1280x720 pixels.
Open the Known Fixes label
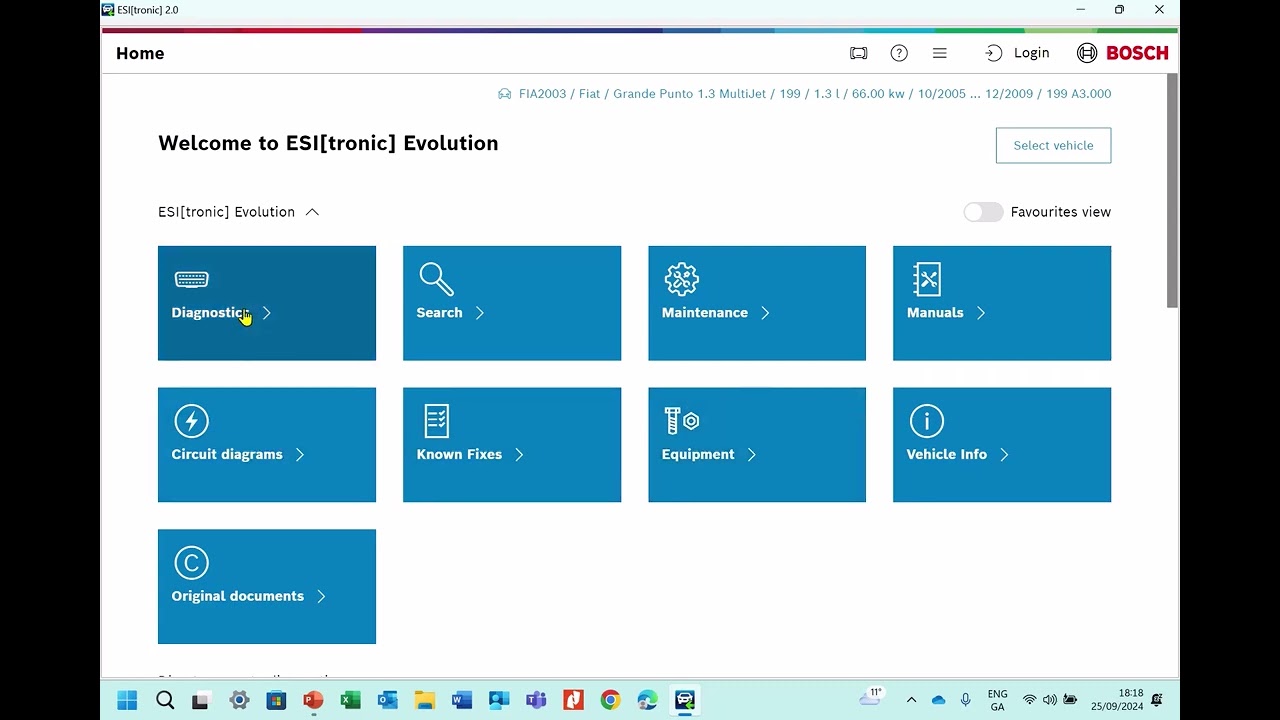click(459, 455)
